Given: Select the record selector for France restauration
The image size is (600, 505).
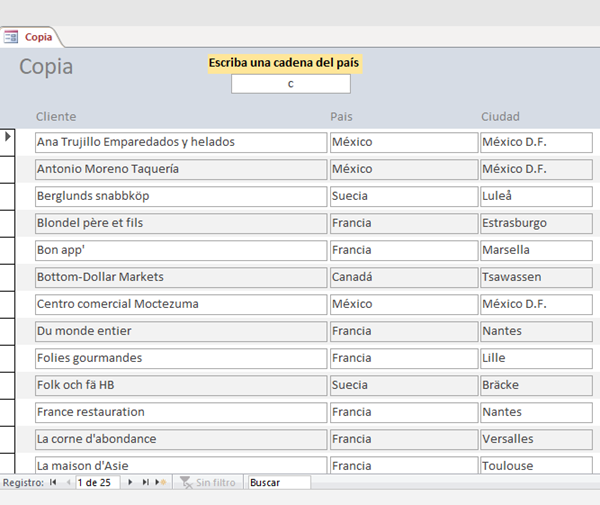Looking at the screenshot, I should point(8,412).
